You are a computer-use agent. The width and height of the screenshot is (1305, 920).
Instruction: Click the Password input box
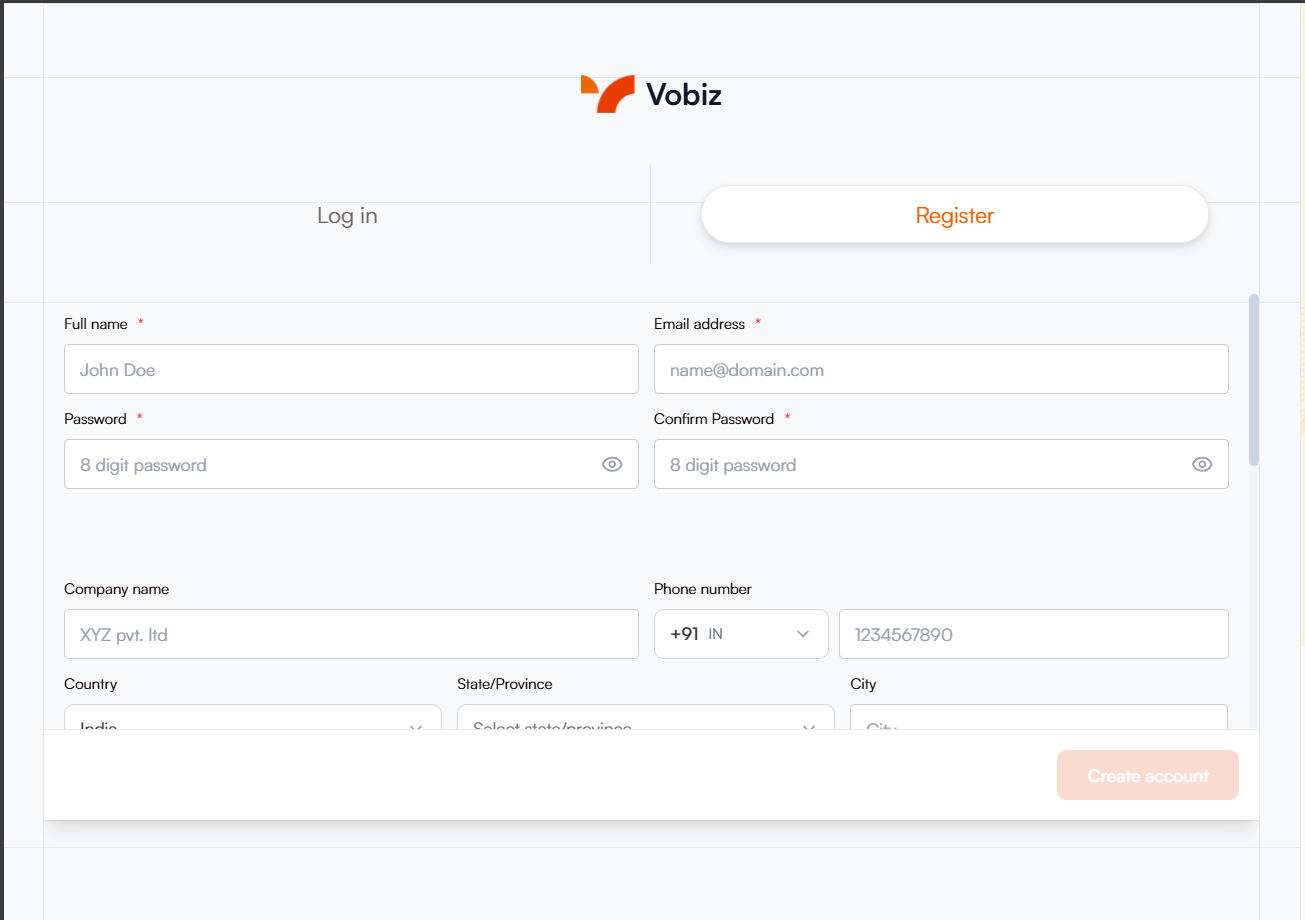click(330, 464)
